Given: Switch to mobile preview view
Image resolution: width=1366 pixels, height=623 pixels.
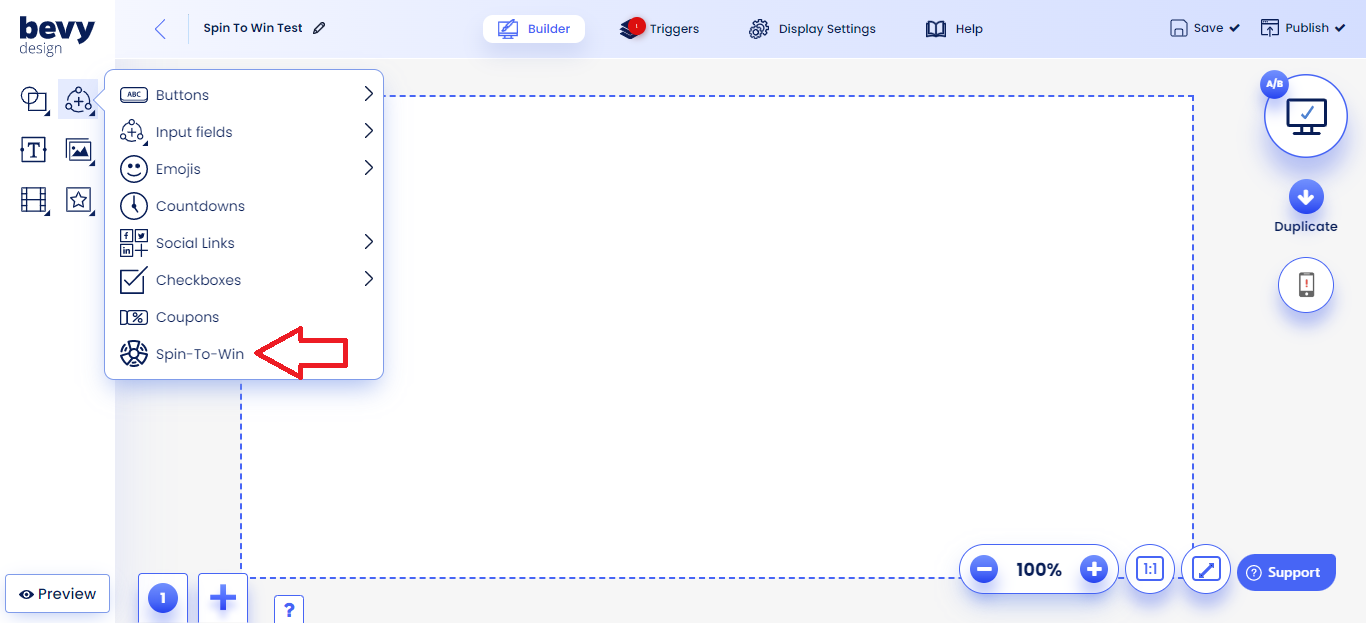Looking at the screenshot, I should click(1306, 285).
